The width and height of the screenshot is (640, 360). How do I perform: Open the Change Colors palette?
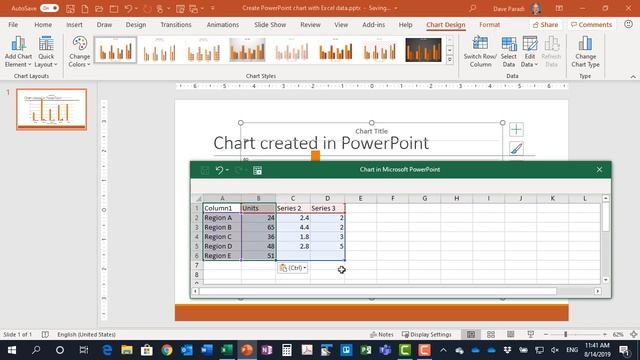tap(80, 52)
